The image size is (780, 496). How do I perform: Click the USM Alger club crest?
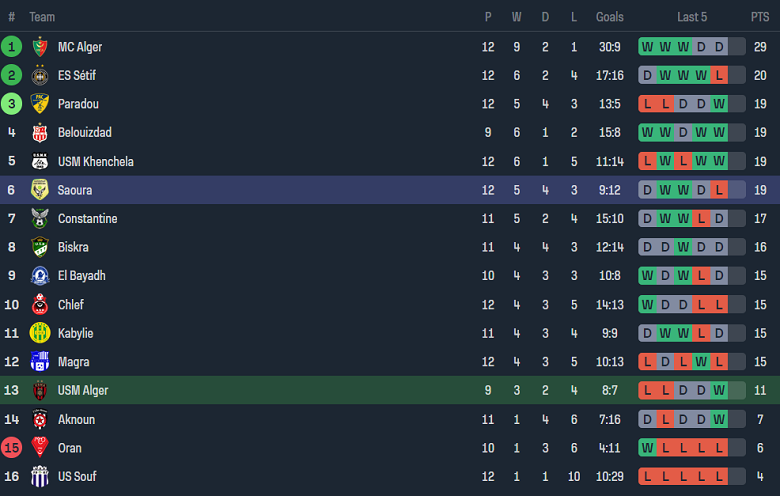[40, 390]
